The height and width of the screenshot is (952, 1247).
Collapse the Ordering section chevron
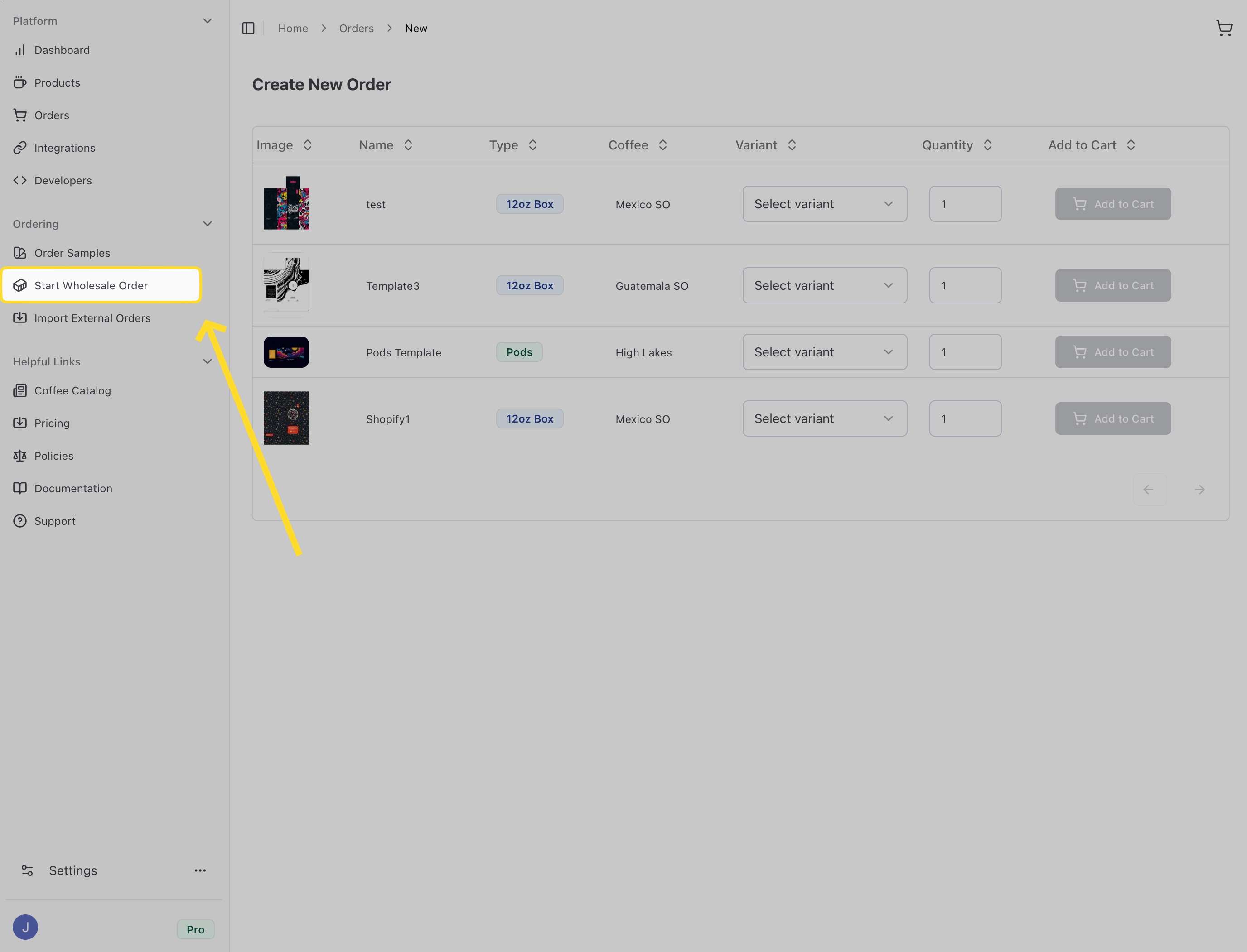pyautogui.click(x=208, y=224)
